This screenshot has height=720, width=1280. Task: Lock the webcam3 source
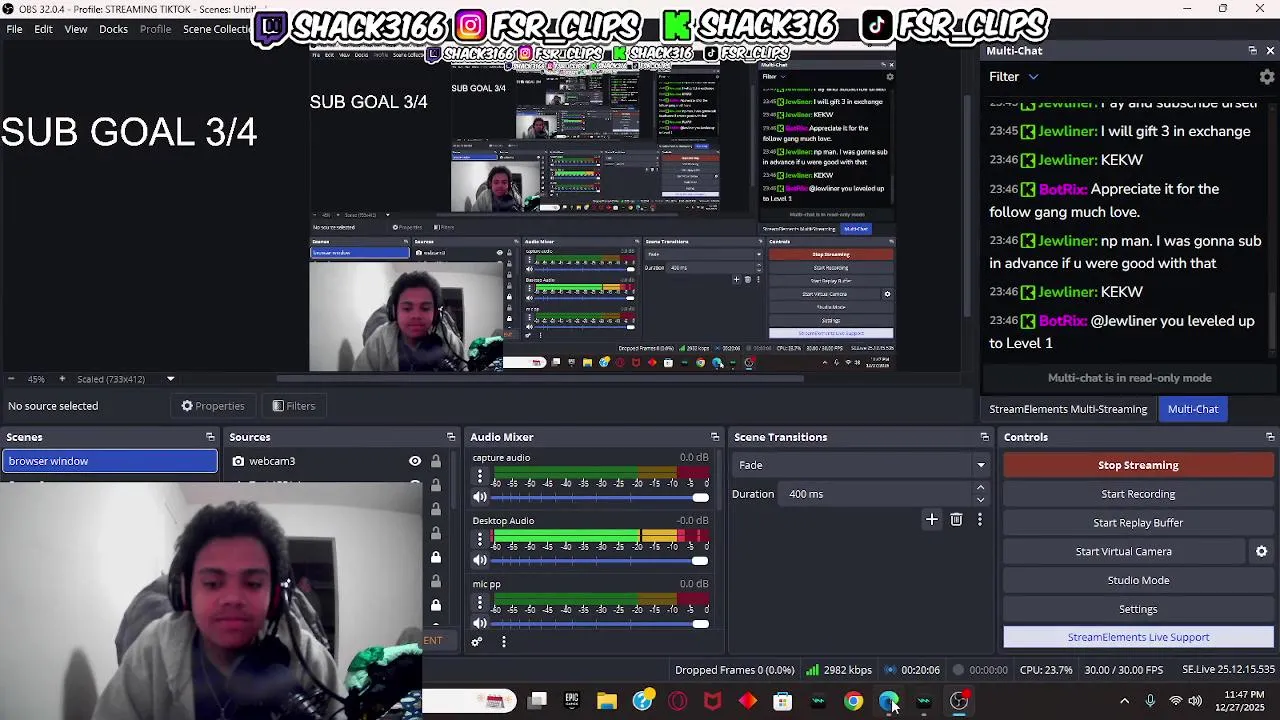[435, 461]
